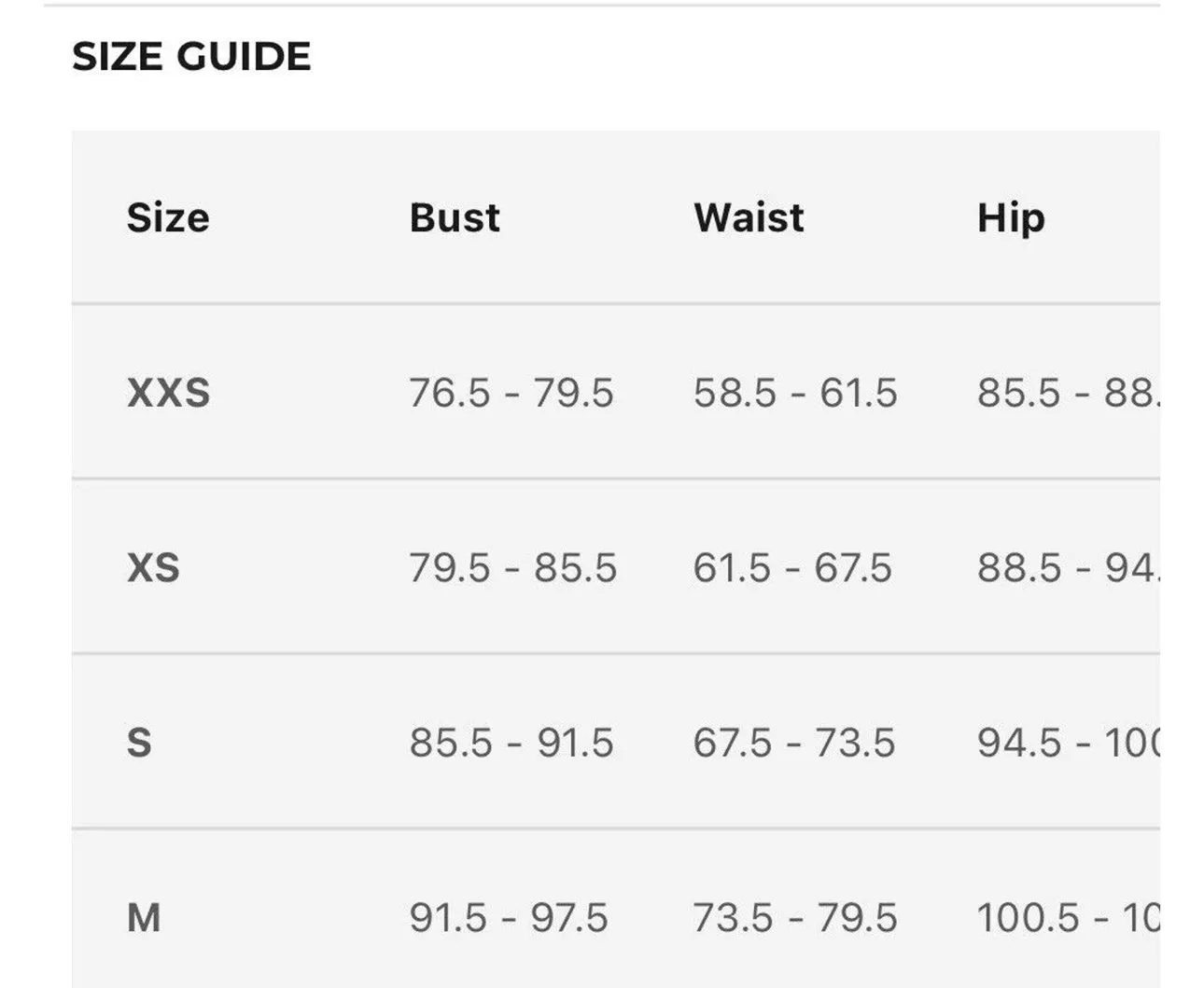Image resolution: width=1204 pixels, height=988 pixels.
Task: Click XXS hip value starting 85.5
Action: pos(1068,393)
